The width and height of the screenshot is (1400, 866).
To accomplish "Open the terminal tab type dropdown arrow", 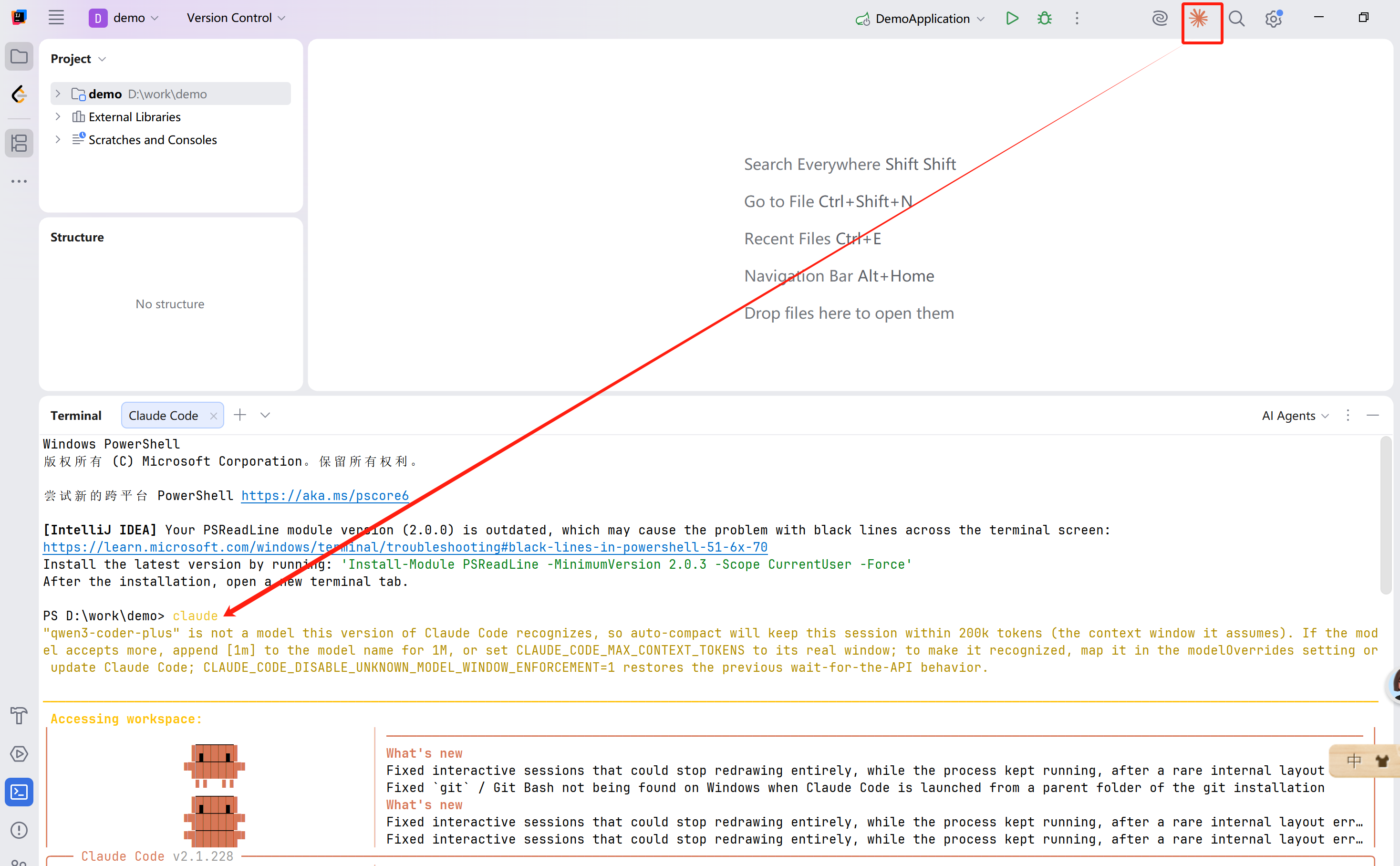I will coord(265,415).
